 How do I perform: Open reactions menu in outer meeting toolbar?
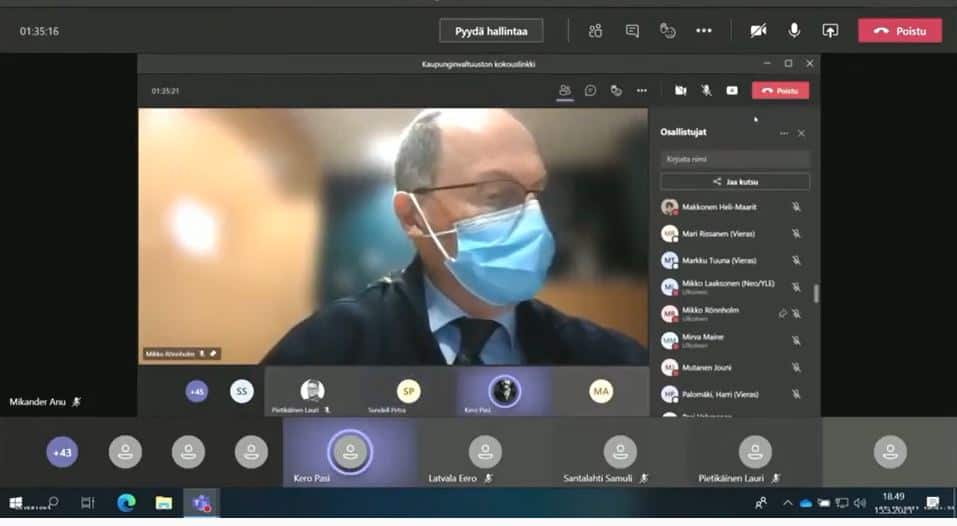point(668,31)
